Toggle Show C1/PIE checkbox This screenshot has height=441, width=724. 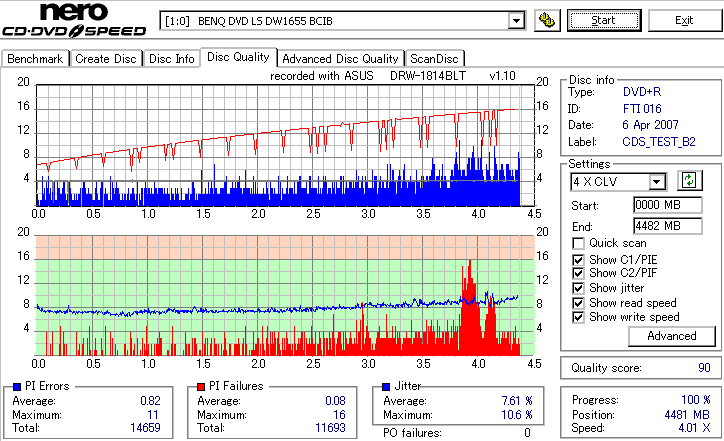click(x=578, y=260)
